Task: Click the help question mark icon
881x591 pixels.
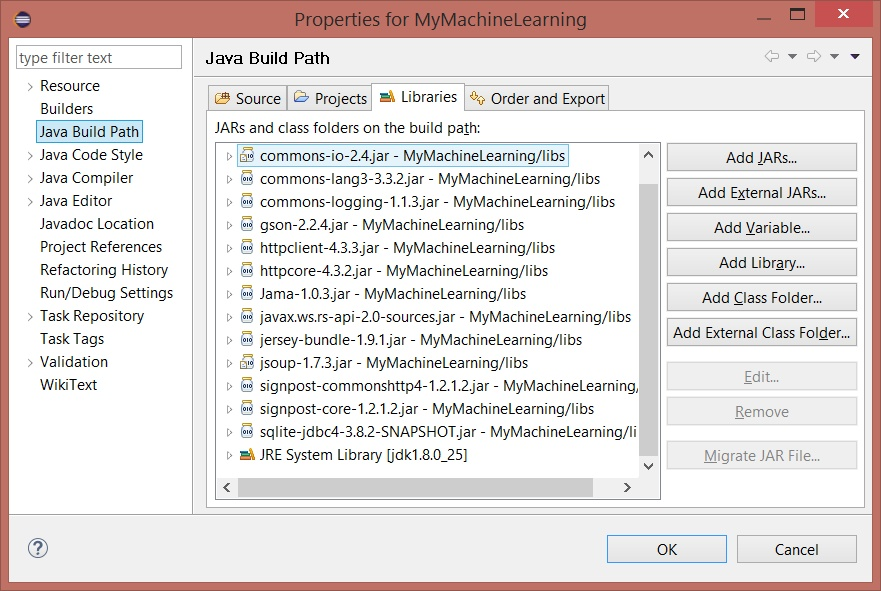Action: [x=38, y=548]
